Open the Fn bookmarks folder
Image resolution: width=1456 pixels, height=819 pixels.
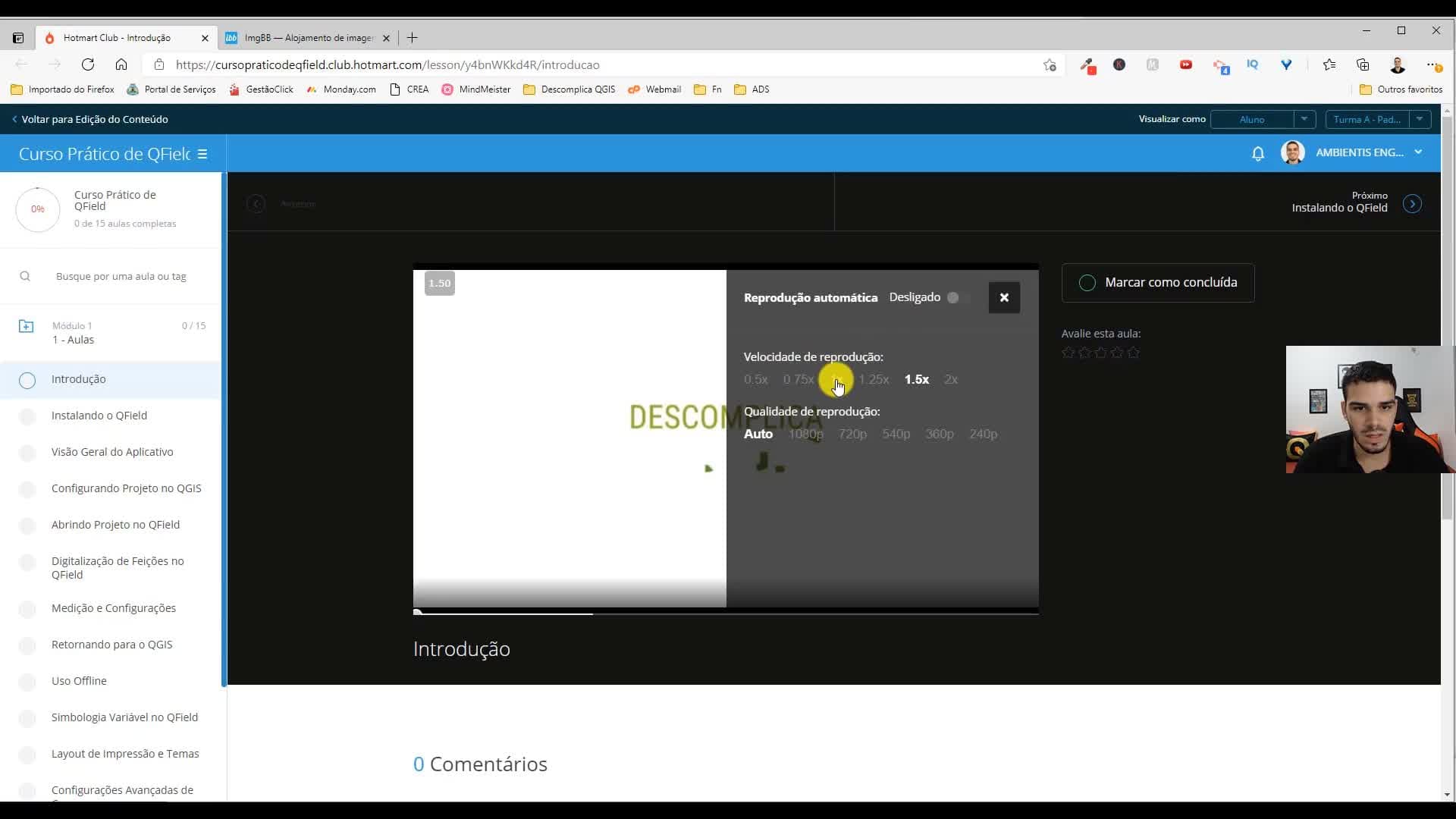708,89
